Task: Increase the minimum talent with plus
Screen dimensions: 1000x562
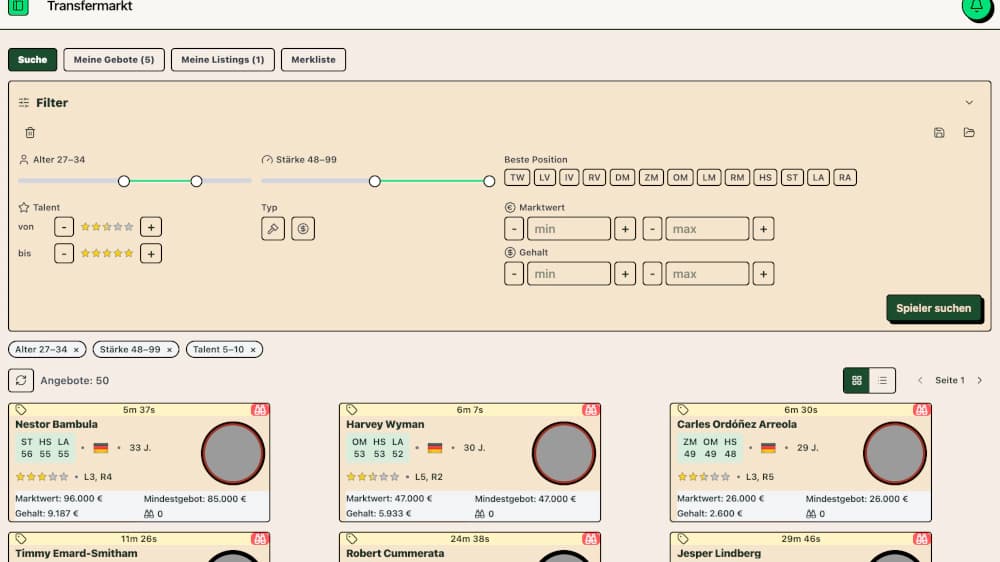Action: click(151, 227)
